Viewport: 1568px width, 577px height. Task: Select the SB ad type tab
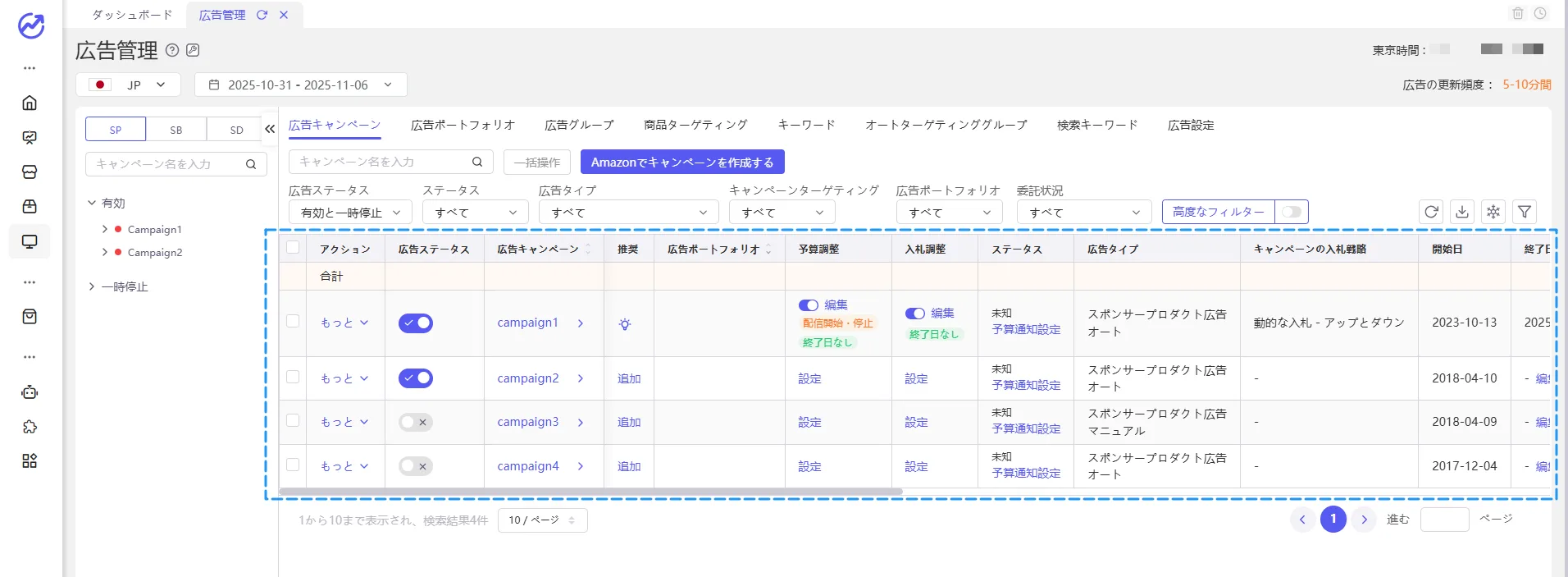pyautogui.click(x=176, y=129)
